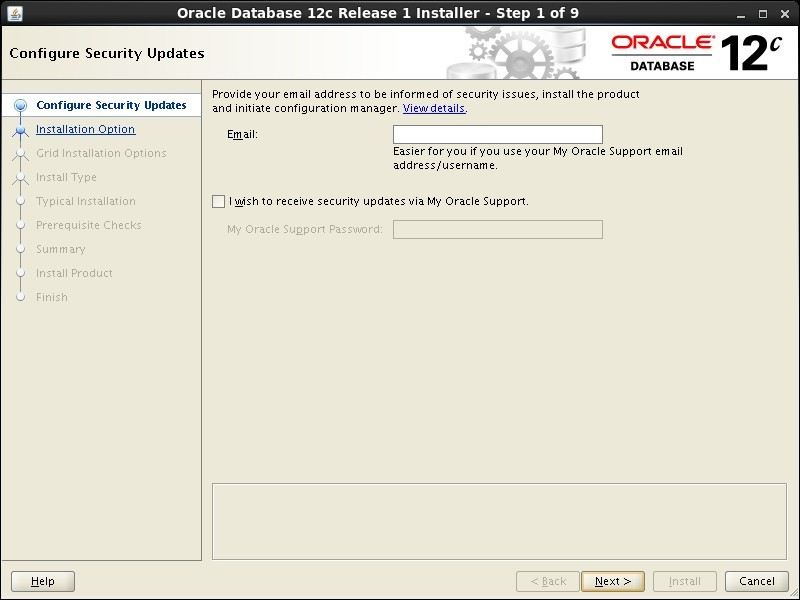Maximize the installer window

pos(763,14)
